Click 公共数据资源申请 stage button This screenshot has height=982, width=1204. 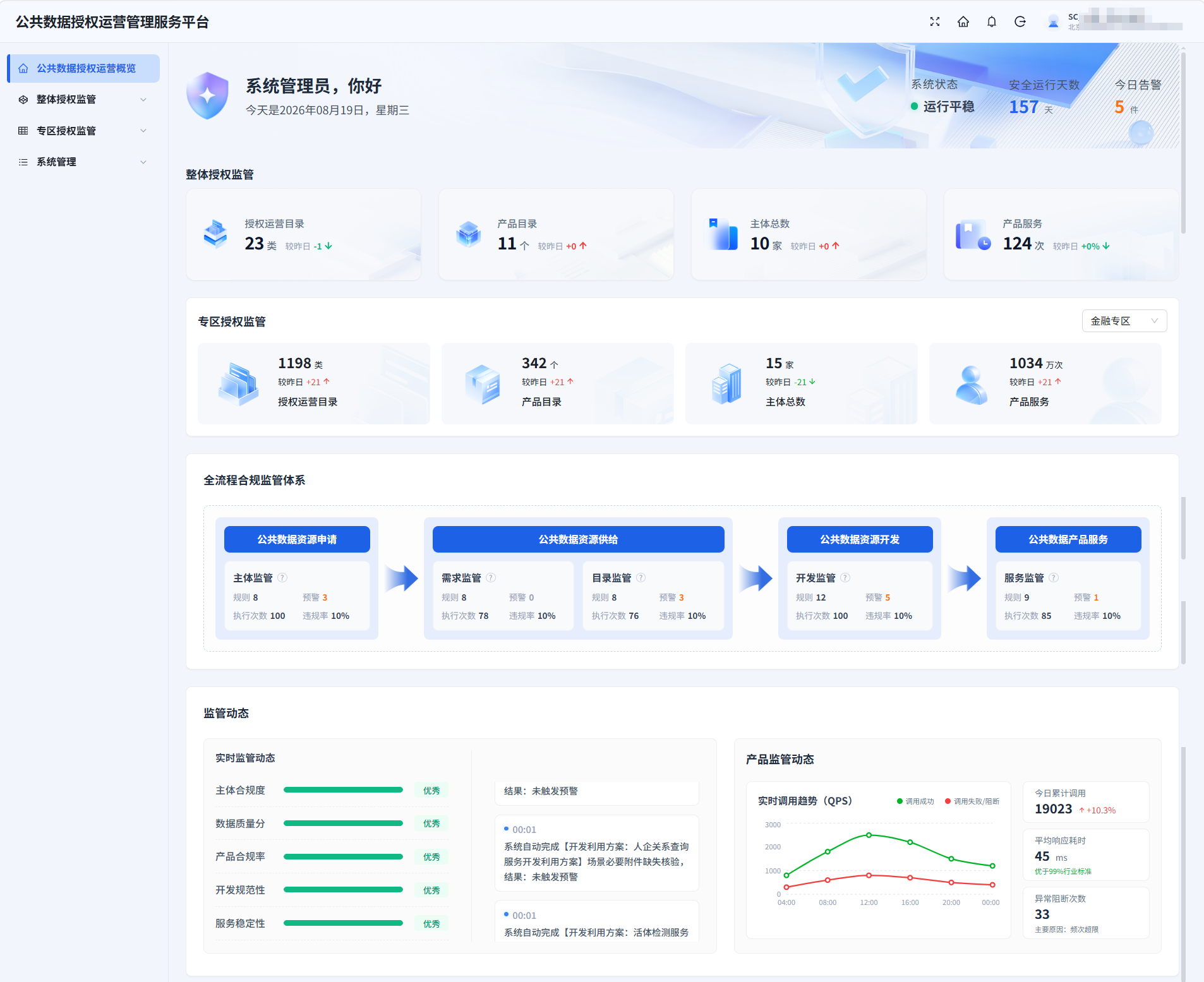(297, 539)
